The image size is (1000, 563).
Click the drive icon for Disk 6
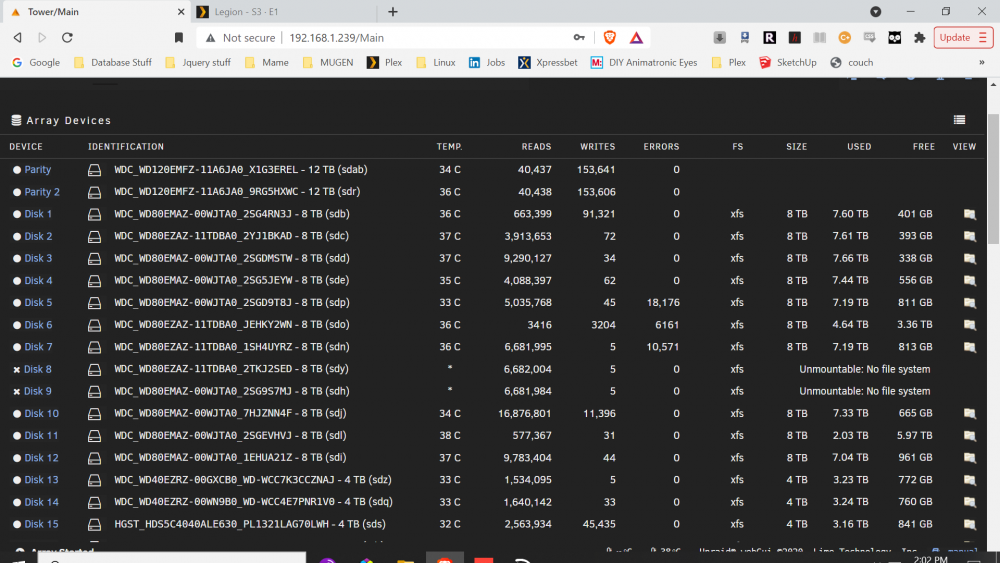(94, 325)
